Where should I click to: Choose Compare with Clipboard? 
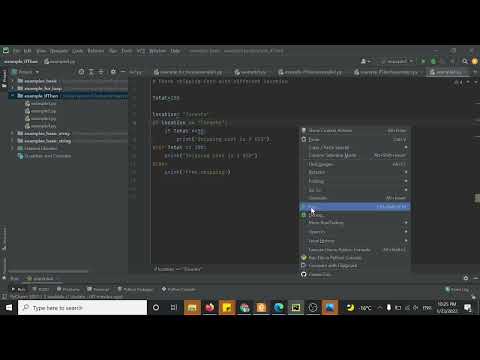tap(355, 266)
